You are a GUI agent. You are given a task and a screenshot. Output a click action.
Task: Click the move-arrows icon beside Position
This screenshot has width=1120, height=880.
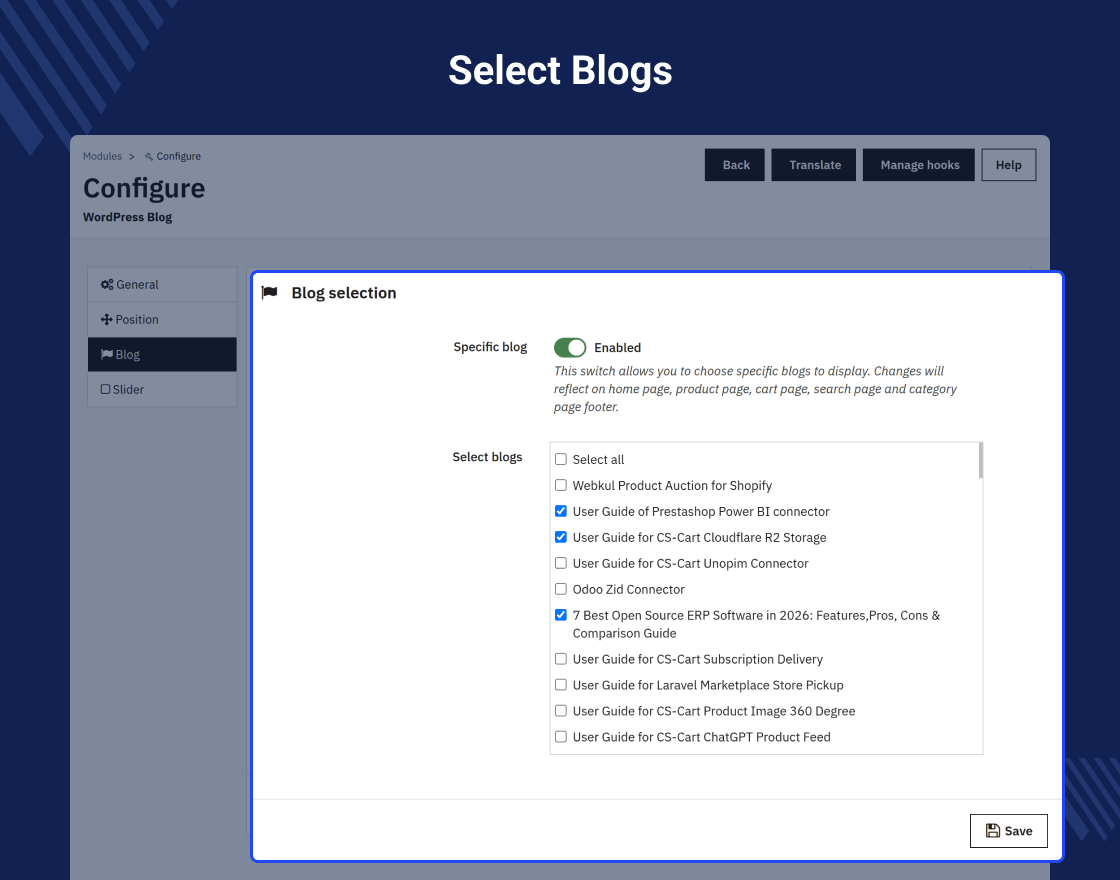106,319
